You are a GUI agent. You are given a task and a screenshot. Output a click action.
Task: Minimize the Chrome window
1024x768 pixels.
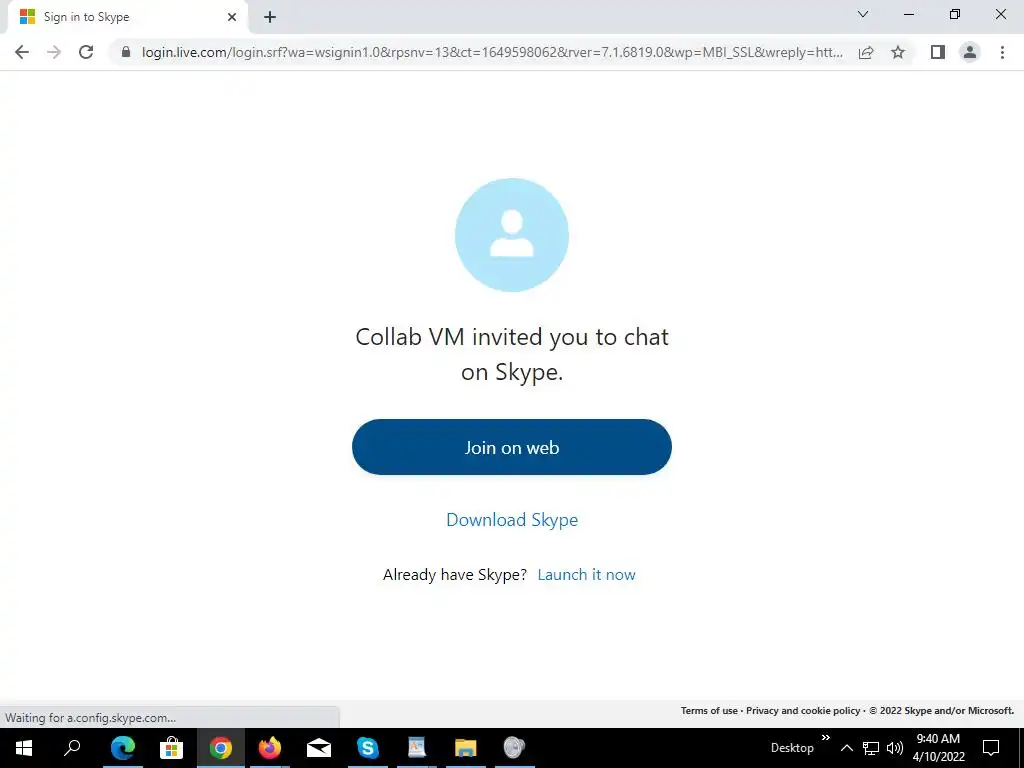(909, 14)
